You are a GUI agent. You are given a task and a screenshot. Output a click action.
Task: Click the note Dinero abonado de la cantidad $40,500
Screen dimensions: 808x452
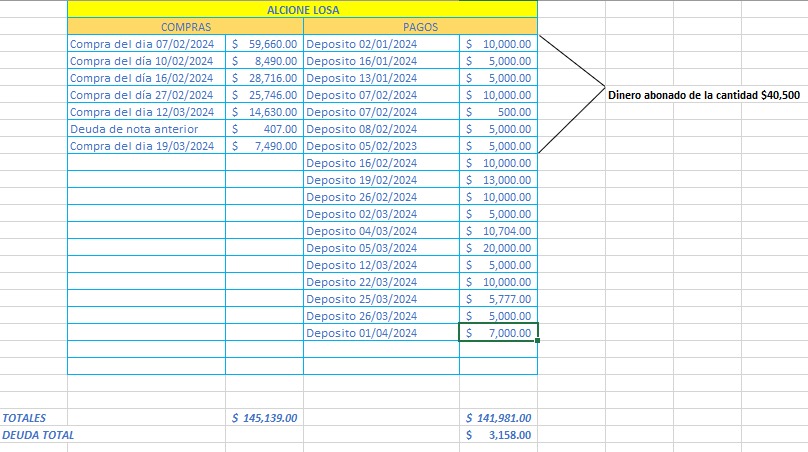click(704, 95)
